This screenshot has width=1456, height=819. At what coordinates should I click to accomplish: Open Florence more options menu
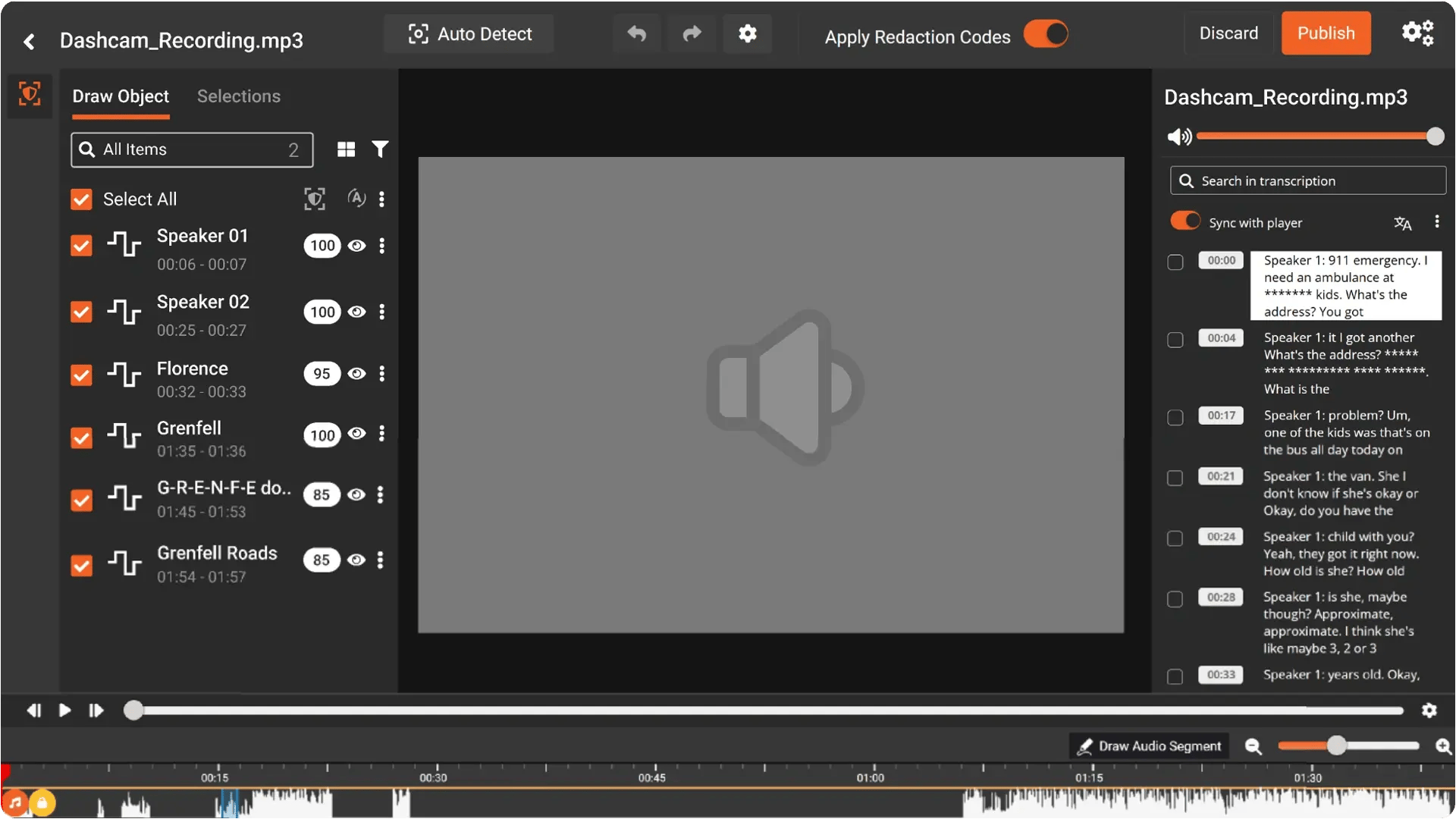[381, 374]
